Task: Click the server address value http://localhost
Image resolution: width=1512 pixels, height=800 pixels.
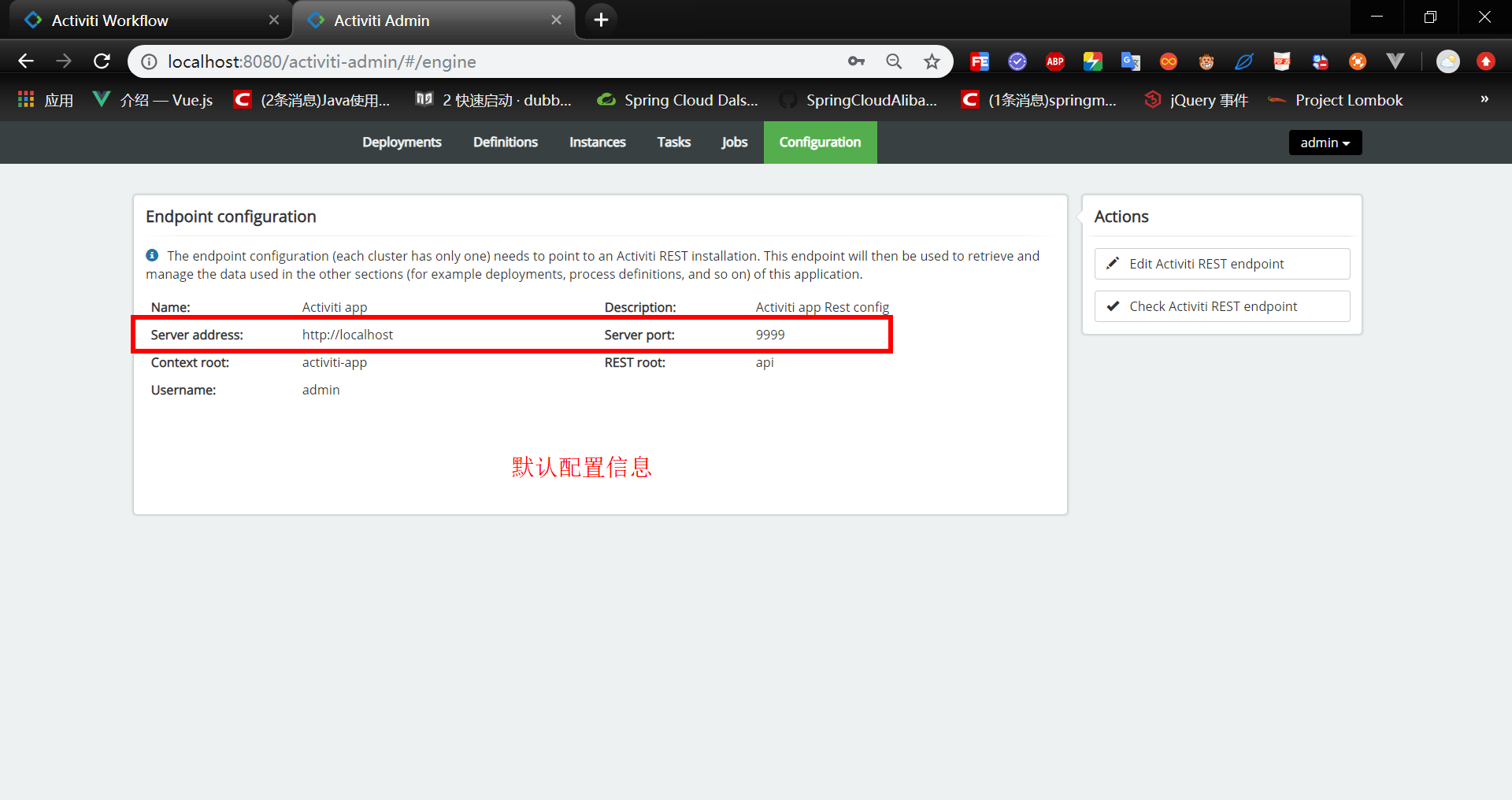Action: click(x=347, y=335)
